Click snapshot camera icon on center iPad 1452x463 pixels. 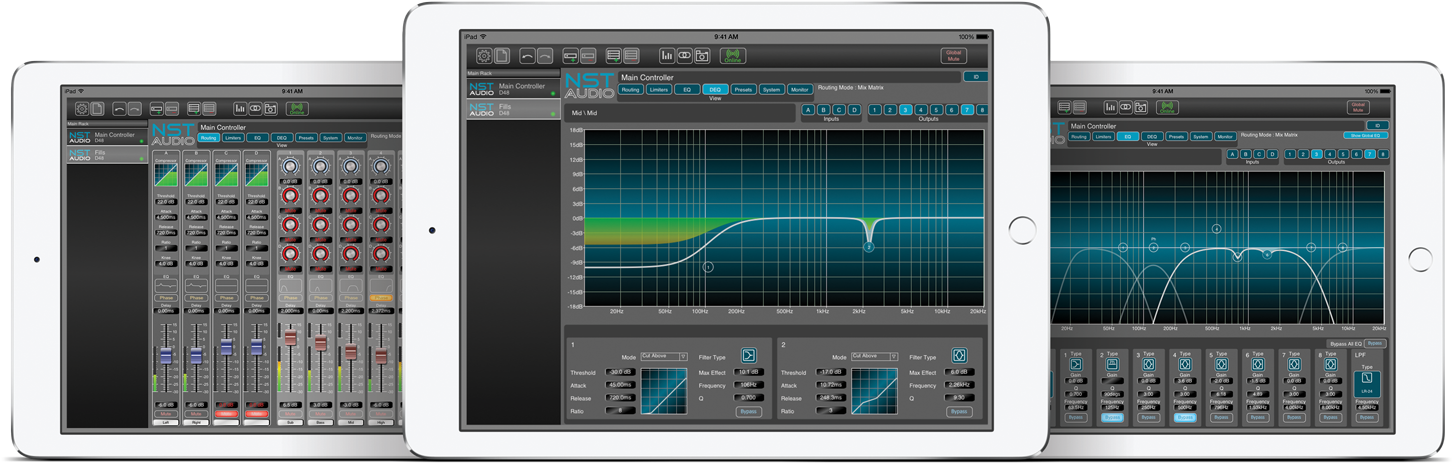pyautogui.click(x=703, y=56)
